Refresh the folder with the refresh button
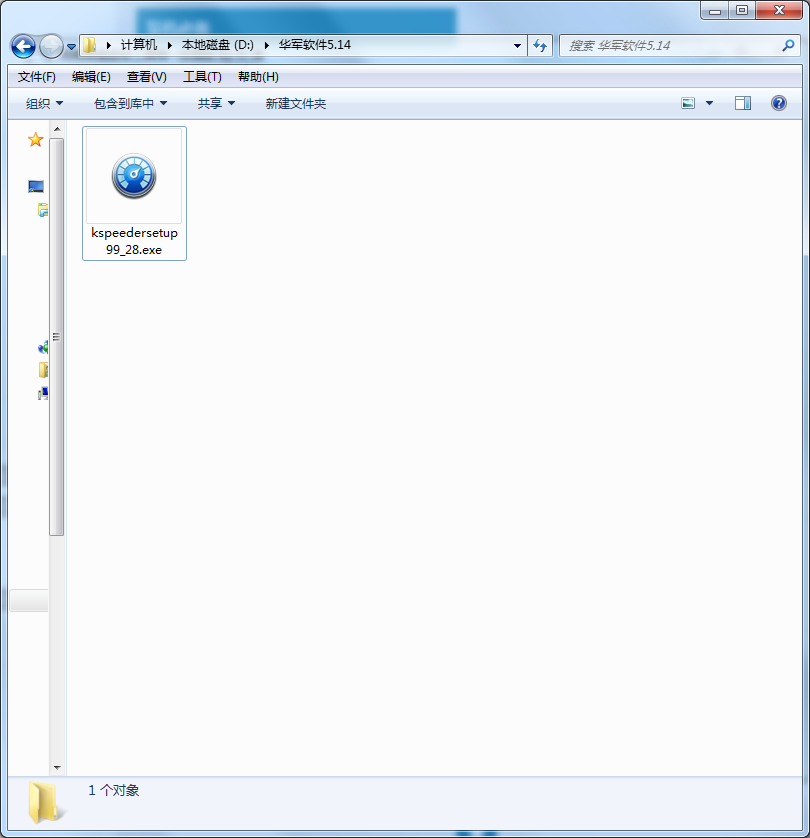 (x=540, y=46)
